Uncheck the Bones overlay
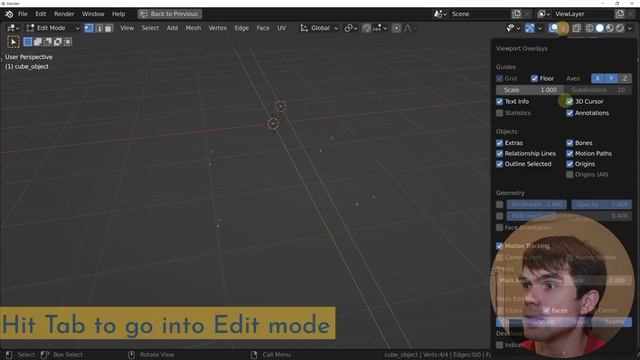 [569, 143]
